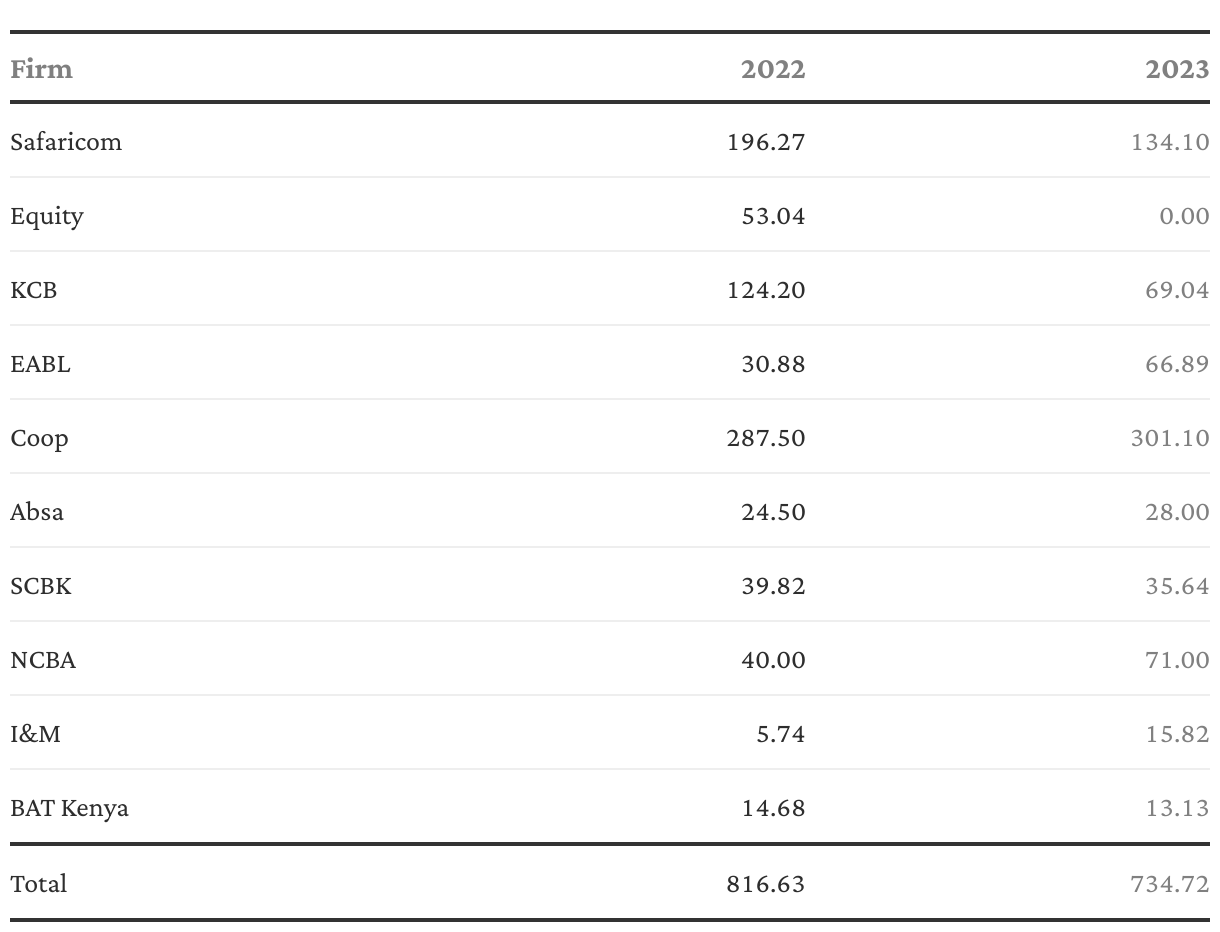Select the I&M firm name

(x=35, y=733)
